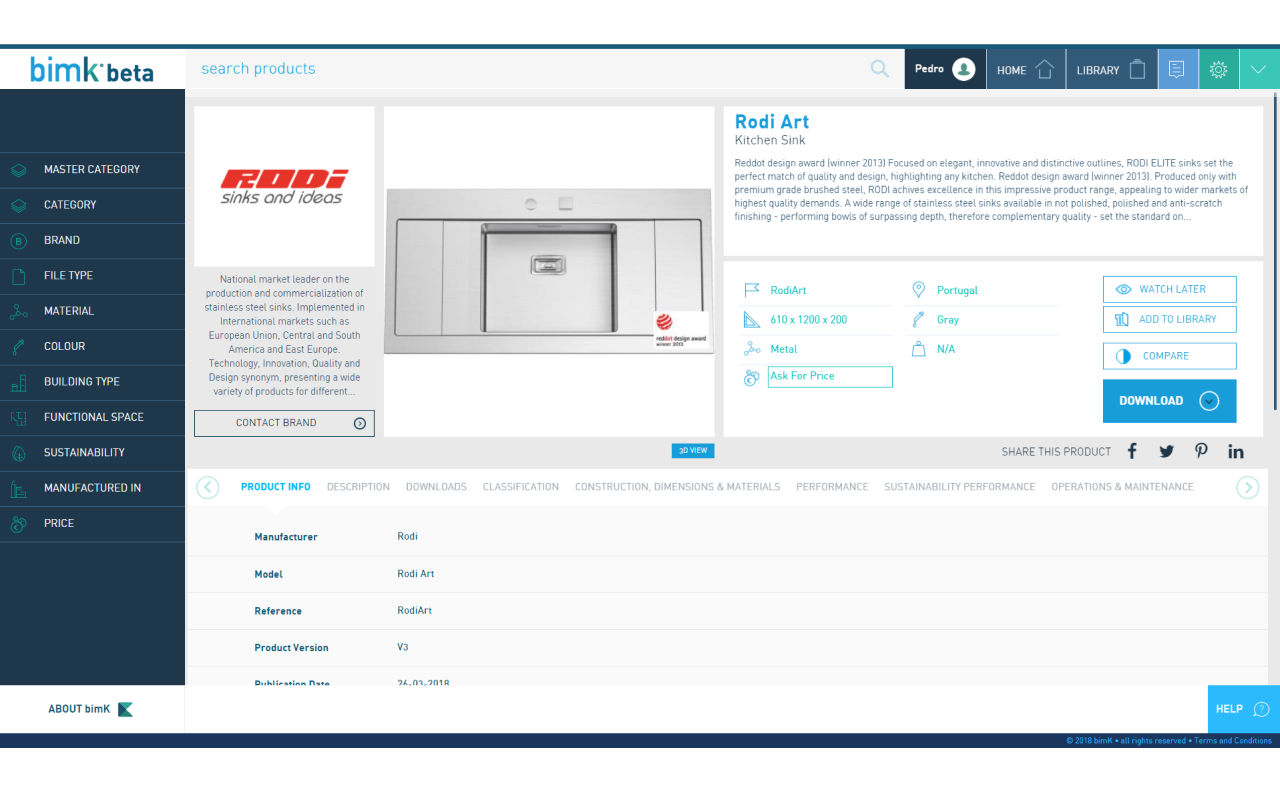1280x800 pixels.
Task: Click RodiArt reference value
Action: pyautogui.click(x=788, y=291)
